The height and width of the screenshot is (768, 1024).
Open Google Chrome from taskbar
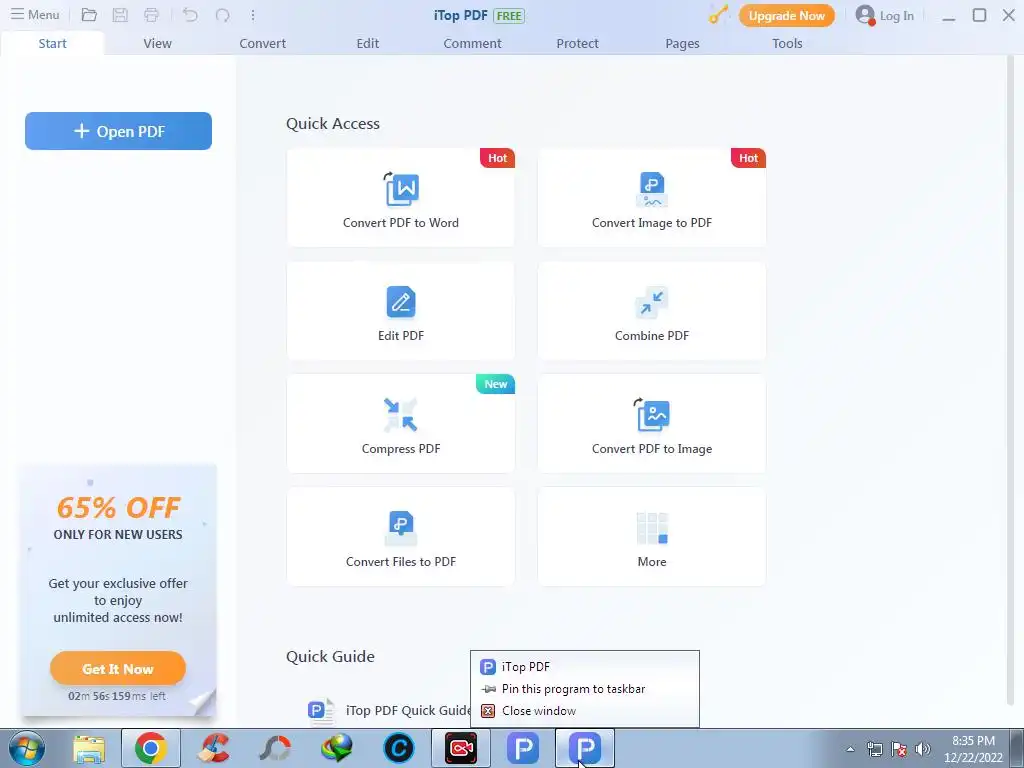151,748
